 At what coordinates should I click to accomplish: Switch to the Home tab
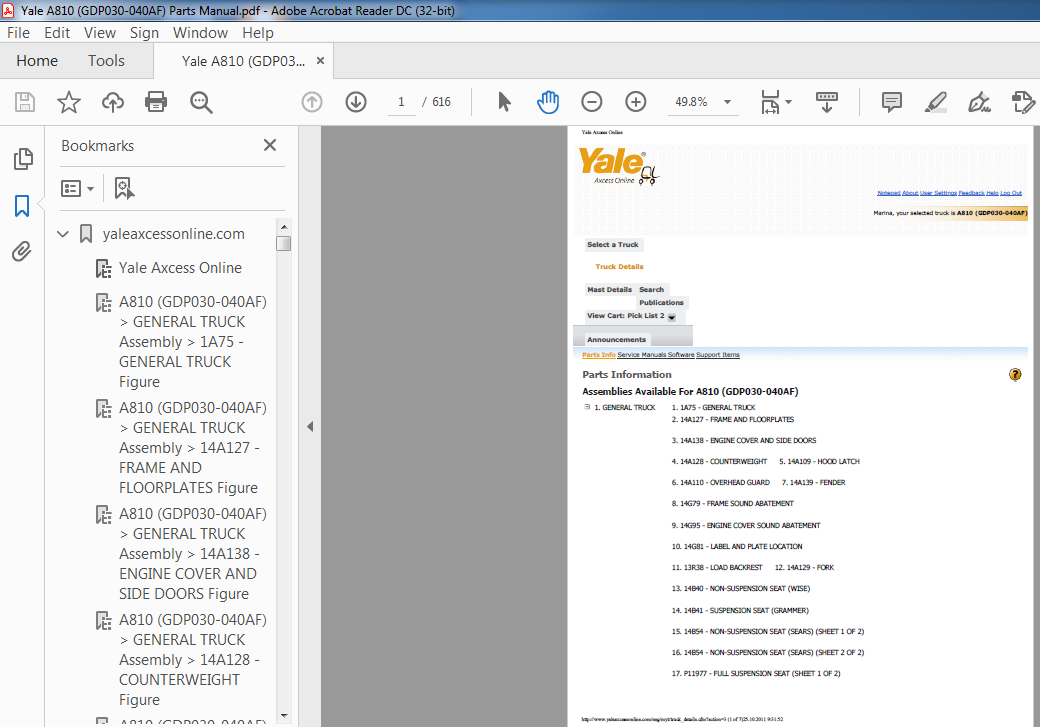[37, 61]
